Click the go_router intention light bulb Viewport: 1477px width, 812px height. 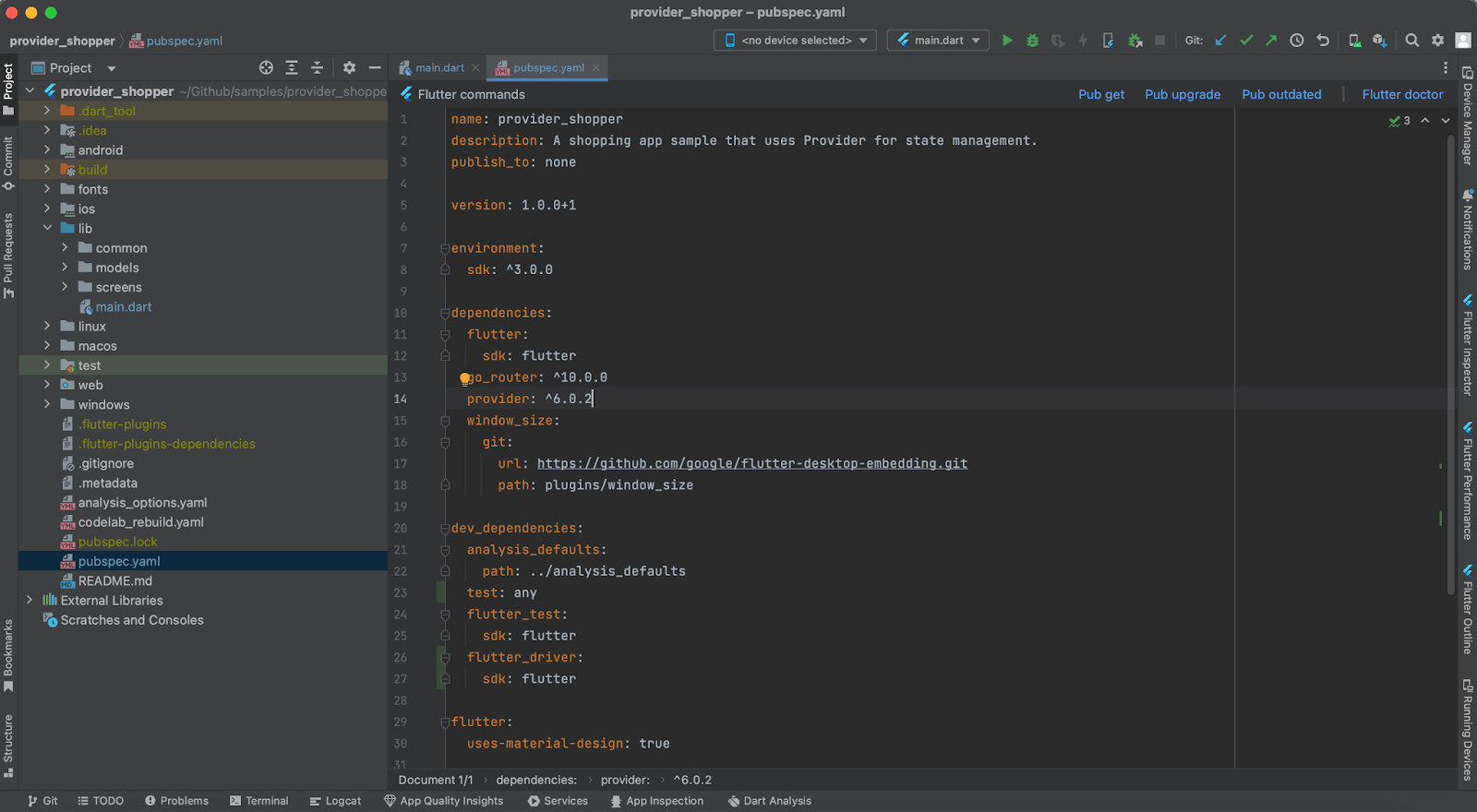tap(465, 378)
